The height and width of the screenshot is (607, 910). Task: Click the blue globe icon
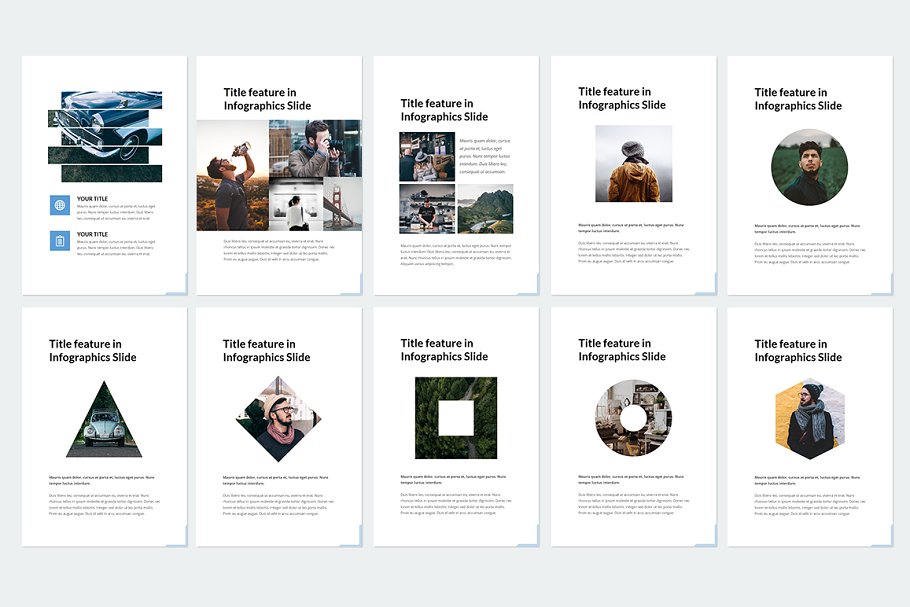pos(60,205)
